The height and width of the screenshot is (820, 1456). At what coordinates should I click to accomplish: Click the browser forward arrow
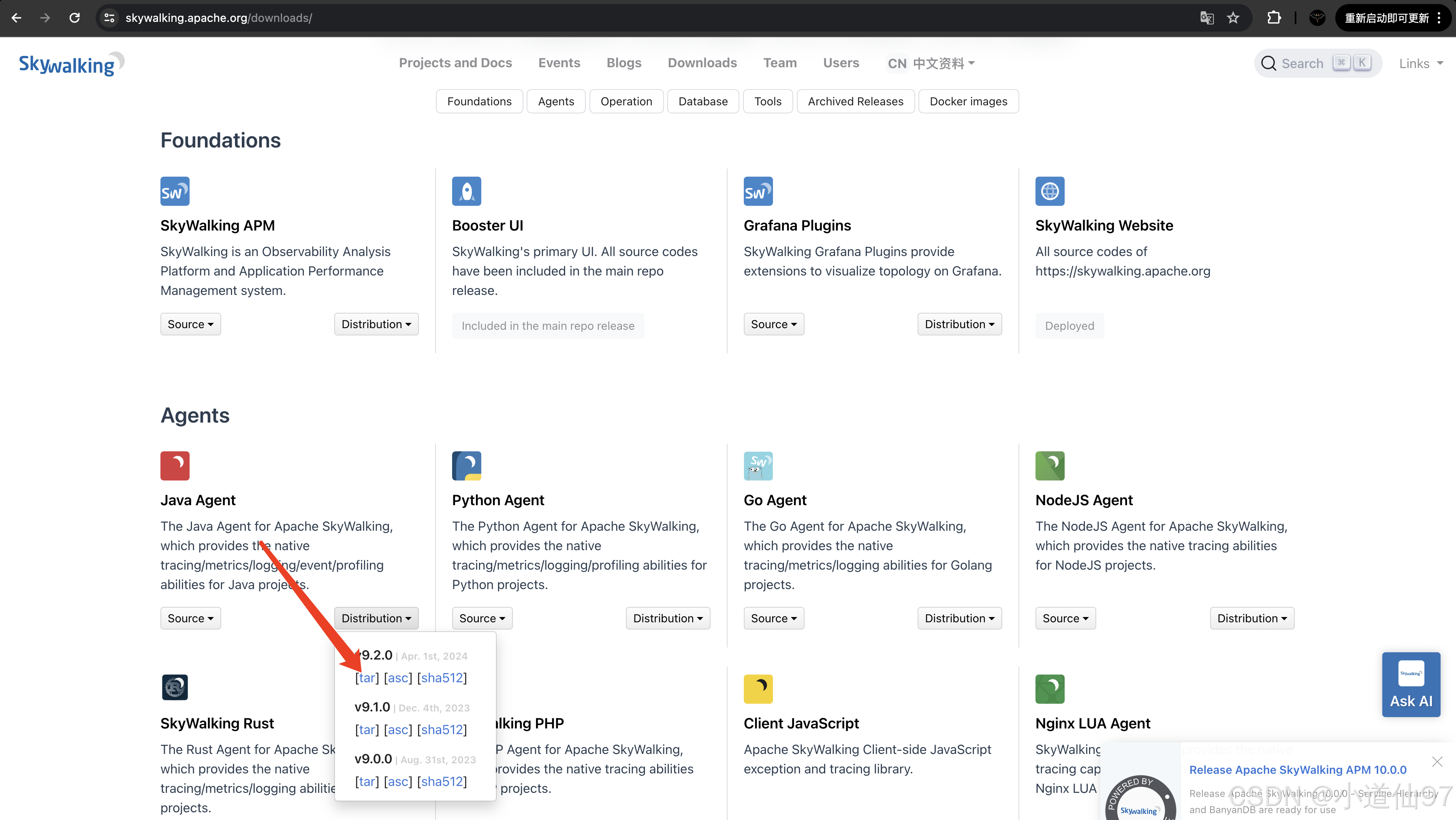point(45,17)
